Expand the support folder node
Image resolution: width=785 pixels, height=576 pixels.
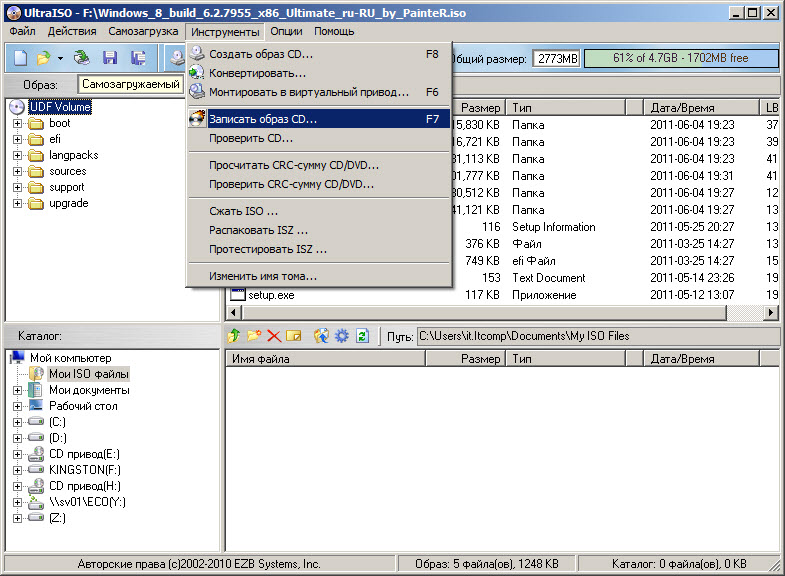[18, 187]
